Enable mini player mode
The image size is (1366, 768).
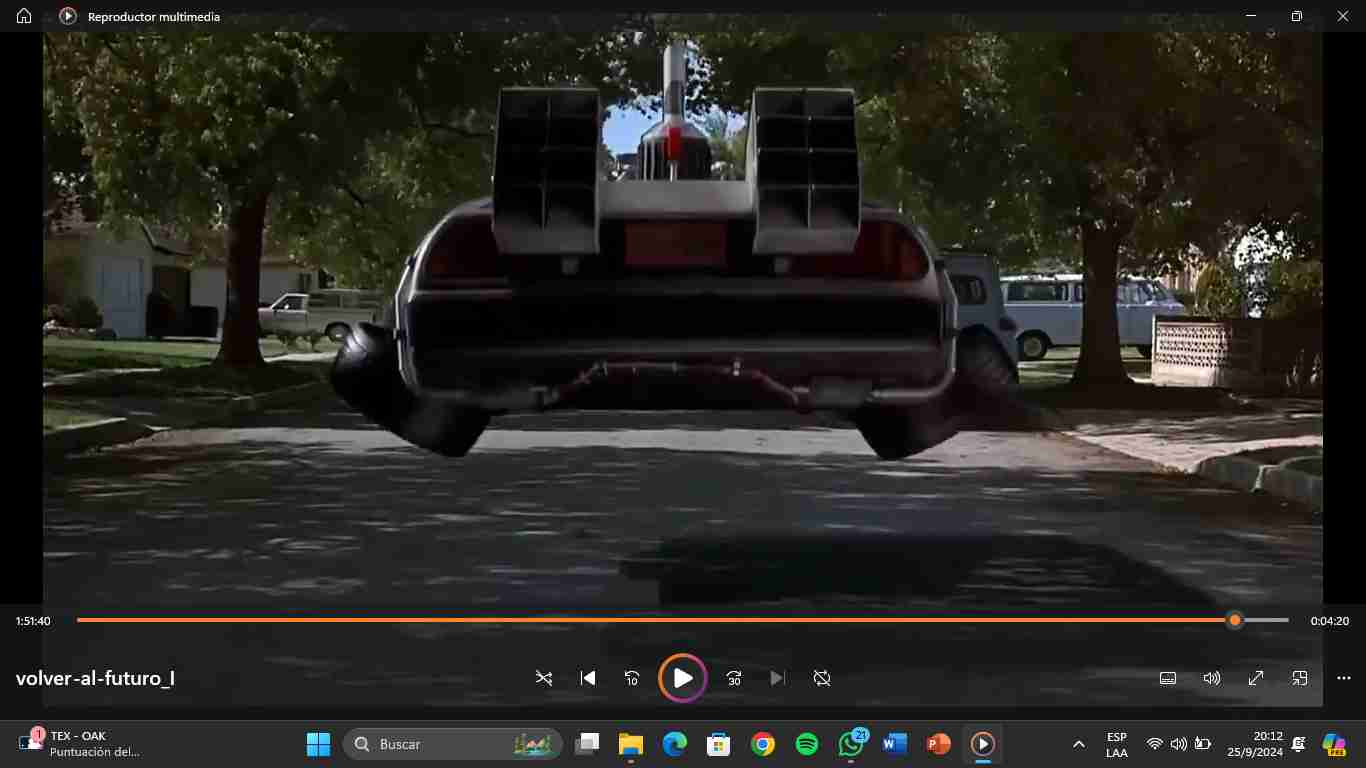(x=1300, y=678)
